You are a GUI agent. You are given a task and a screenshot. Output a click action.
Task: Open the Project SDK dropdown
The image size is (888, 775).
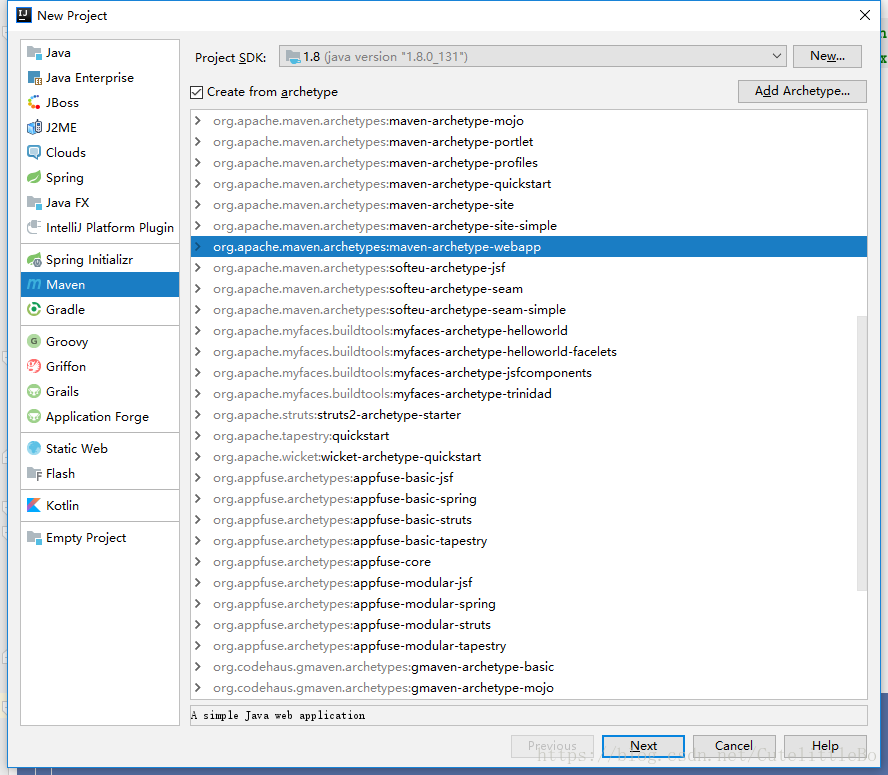[532, 57]
